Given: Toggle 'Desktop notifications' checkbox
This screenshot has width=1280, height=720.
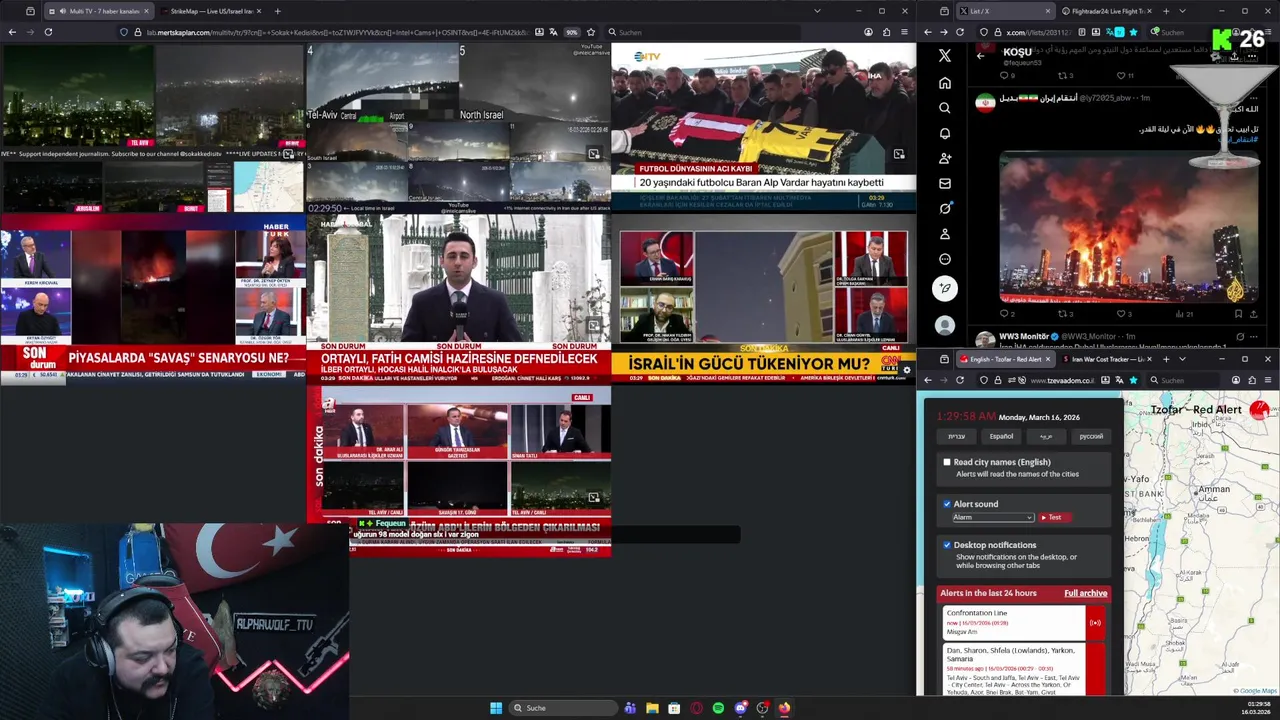Looking at the screenshot, I should pos(947,545).
